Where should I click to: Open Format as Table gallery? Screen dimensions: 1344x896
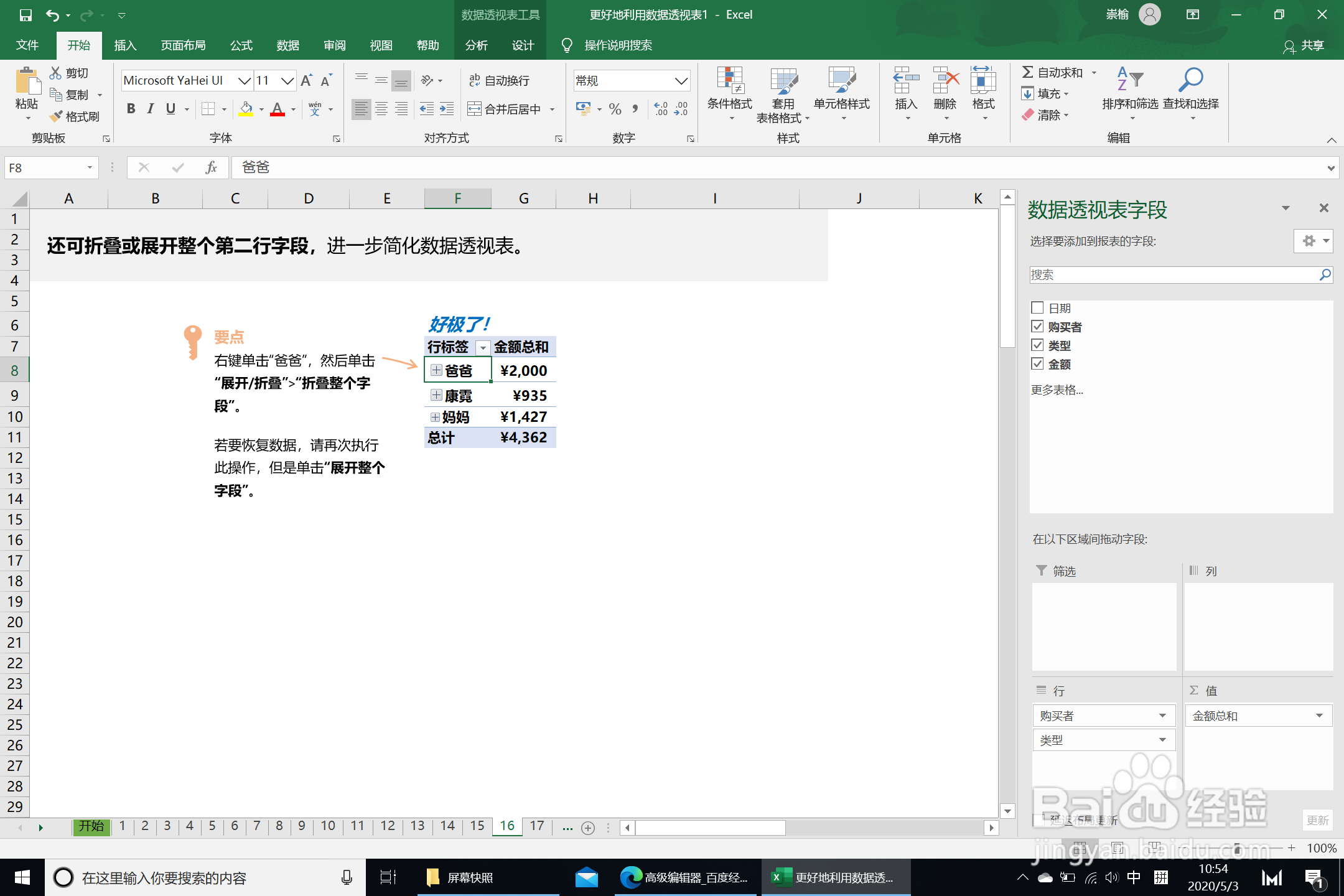(x=783, y=93)
